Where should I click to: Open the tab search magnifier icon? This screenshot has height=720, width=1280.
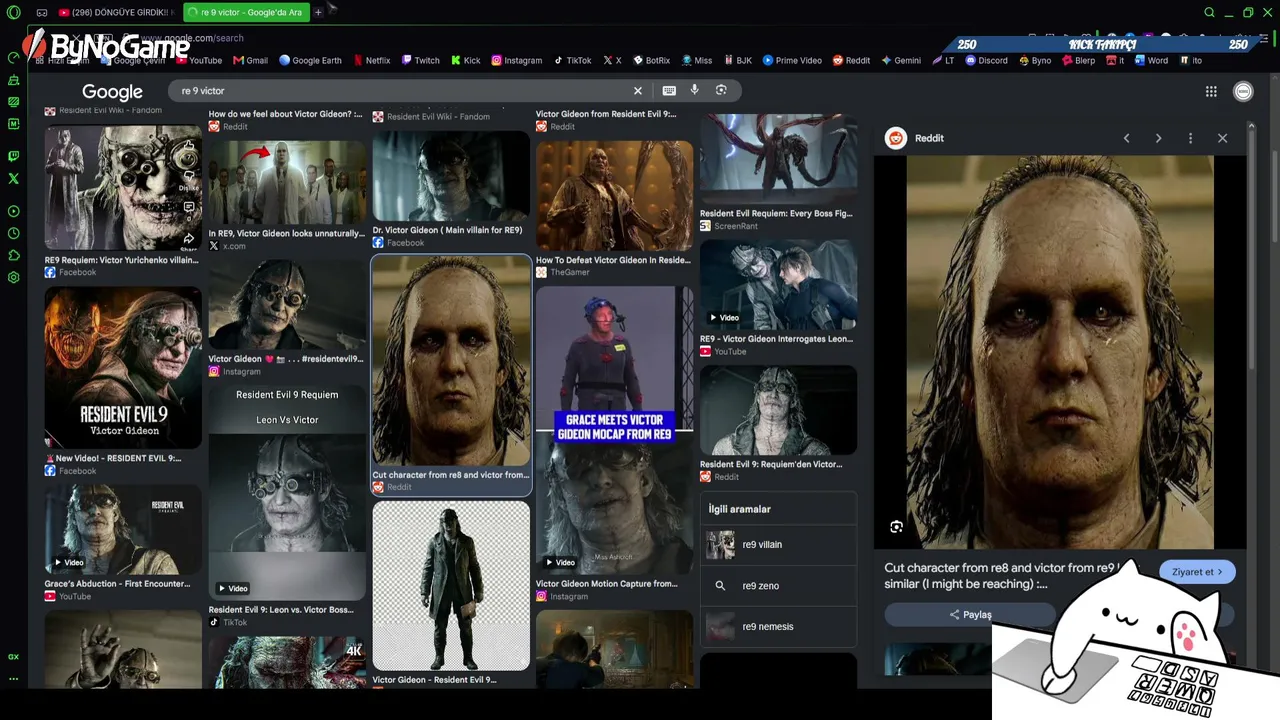click(x=1209, y=13)
